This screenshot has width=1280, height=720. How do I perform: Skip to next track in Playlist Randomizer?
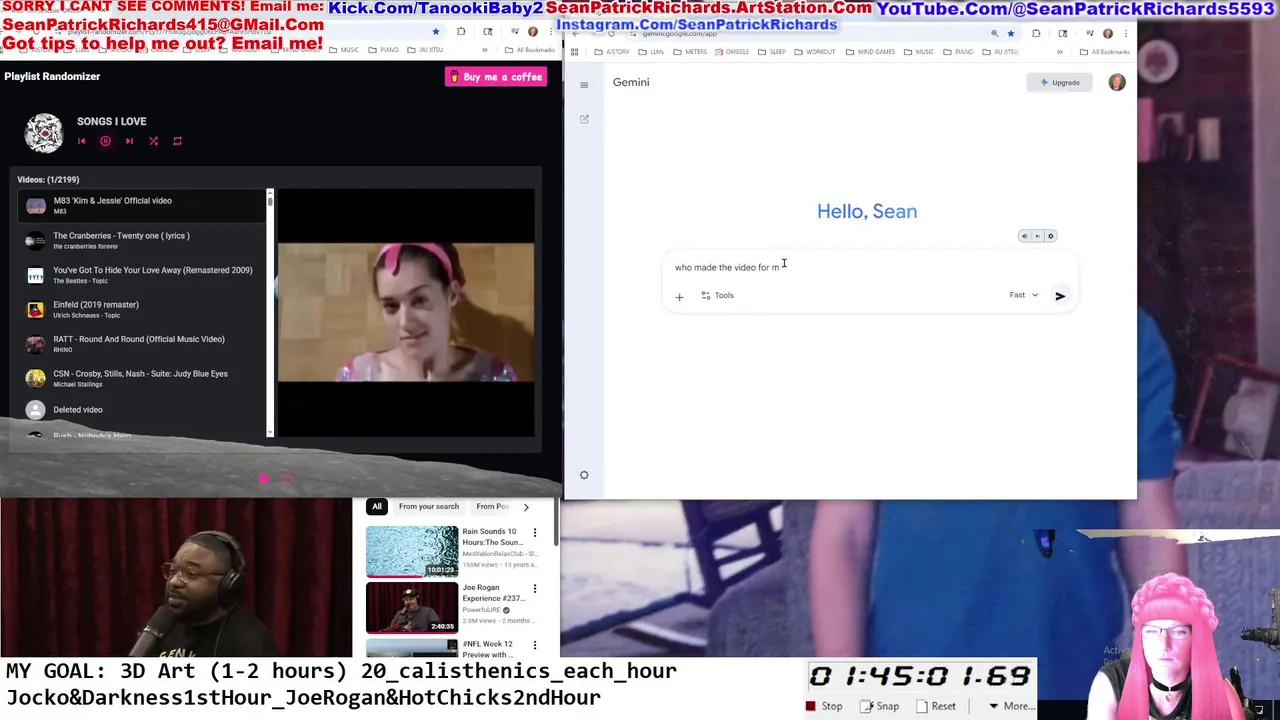(x=129, y=141)
